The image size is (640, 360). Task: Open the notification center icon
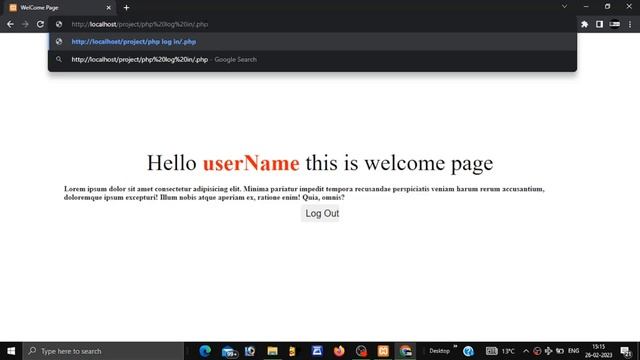(626, 351)
